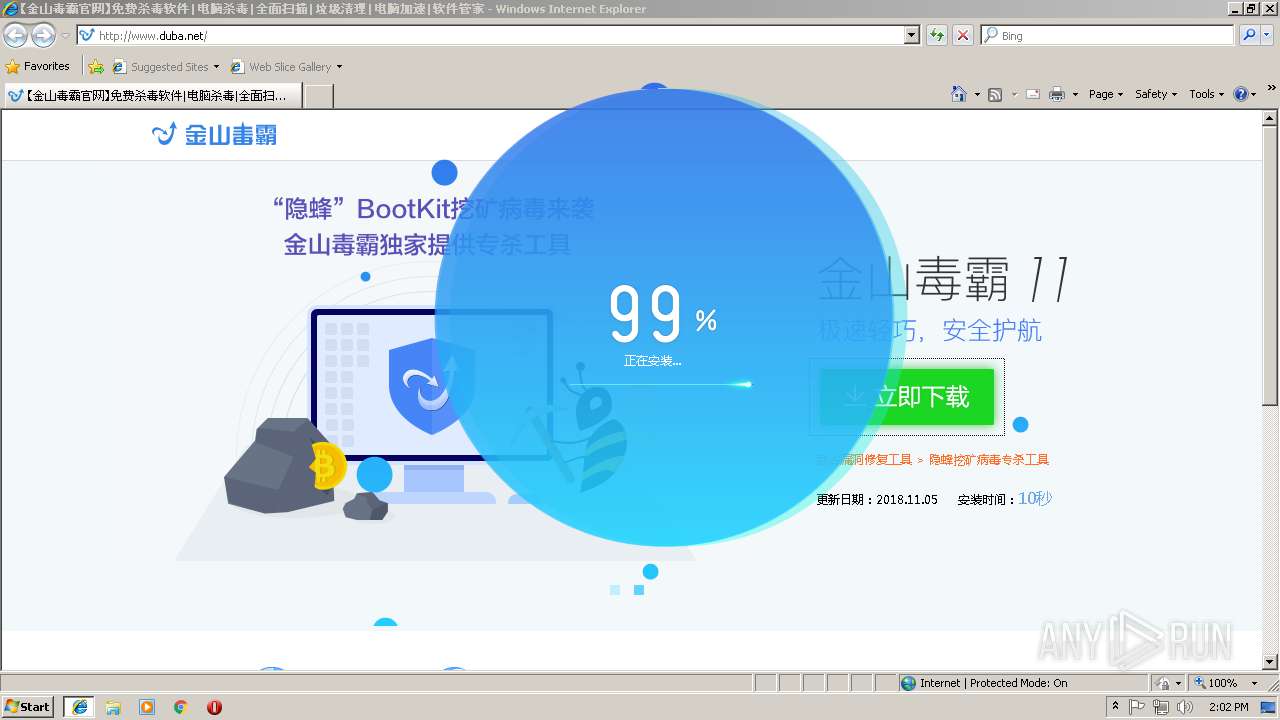Screen dimensions: 1280x720
Task: Open the Favorites star button
Action: [38, 66]
